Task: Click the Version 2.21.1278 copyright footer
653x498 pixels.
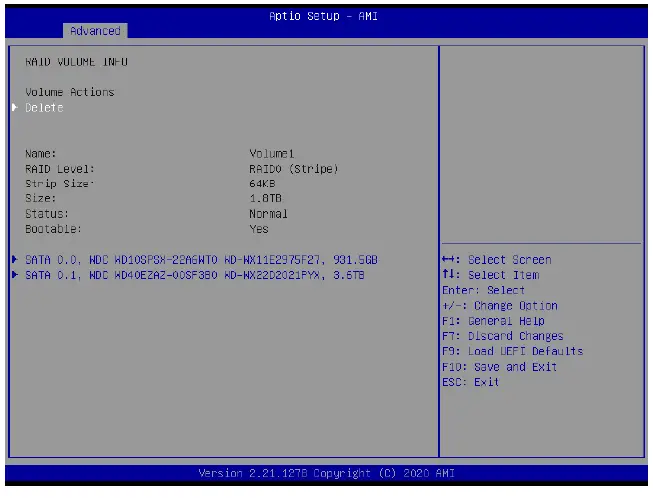Action: (x=326, y=473)
